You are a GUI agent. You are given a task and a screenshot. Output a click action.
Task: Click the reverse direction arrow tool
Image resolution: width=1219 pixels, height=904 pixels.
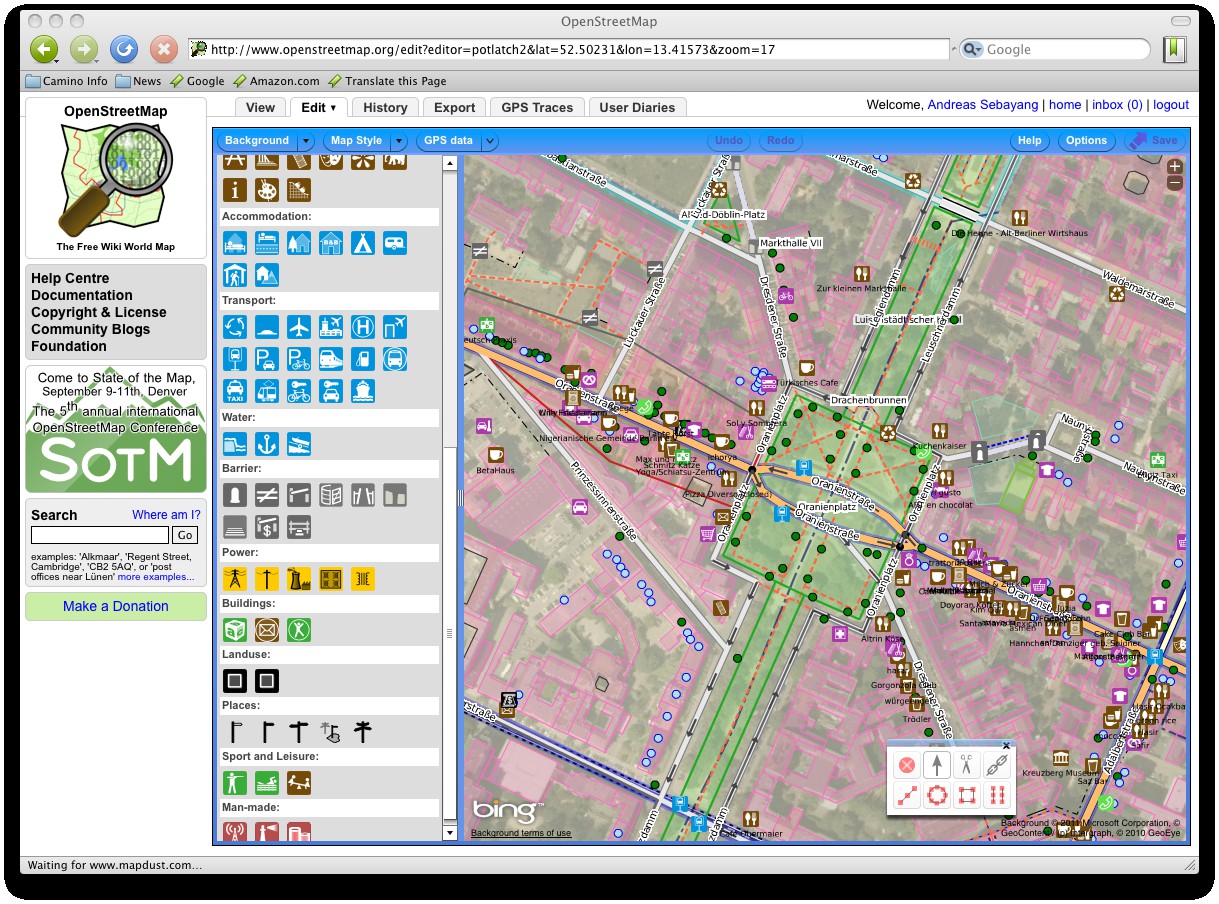click(x=937, y=766)
